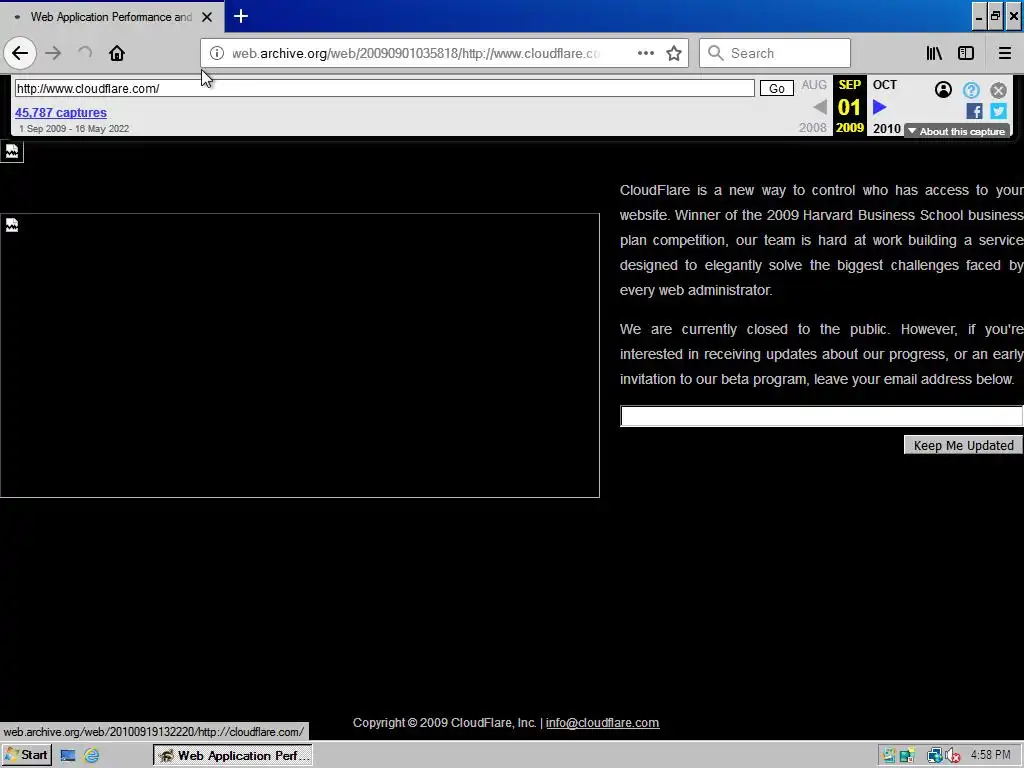Click the Keep Me Updated button

[x=963, y=445]
